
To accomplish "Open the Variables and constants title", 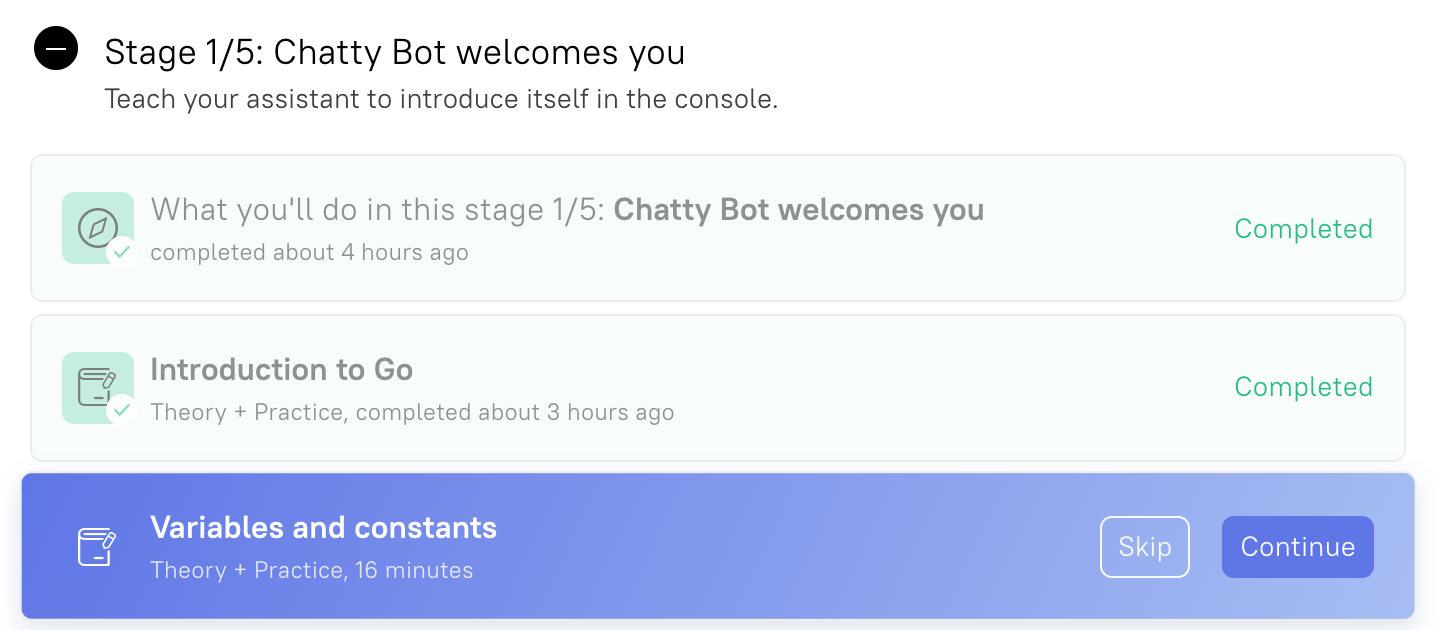I will 323,527.
